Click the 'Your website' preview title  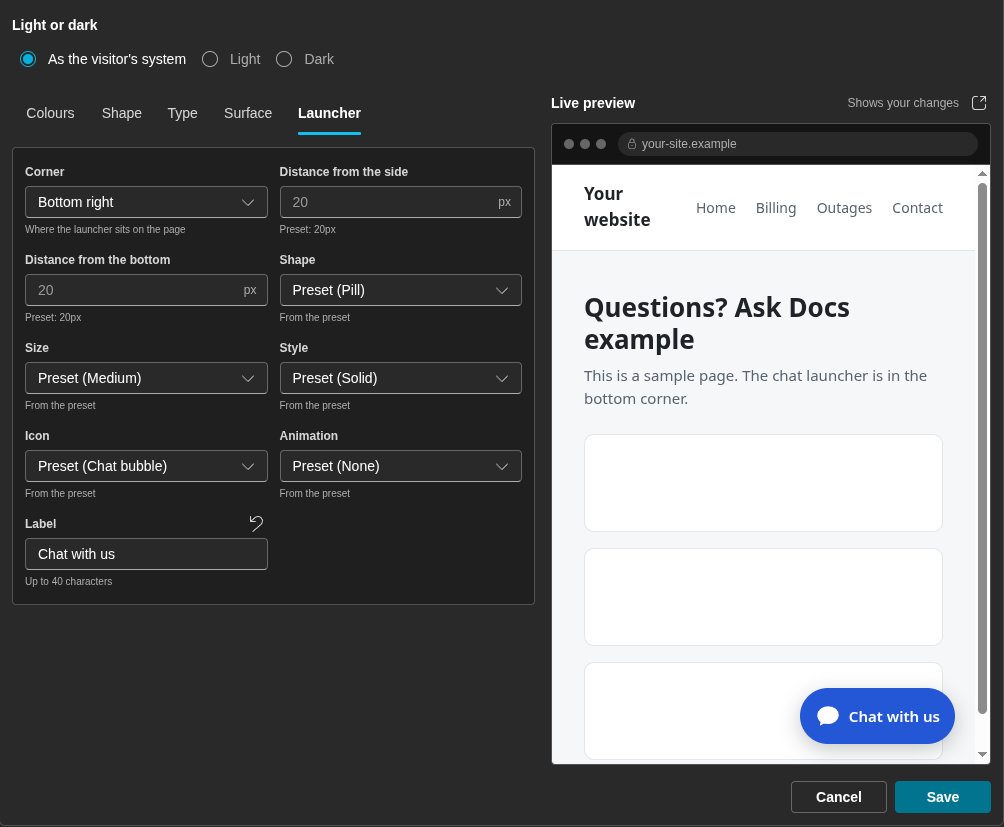pyautogui.click(x=617, y=207)
